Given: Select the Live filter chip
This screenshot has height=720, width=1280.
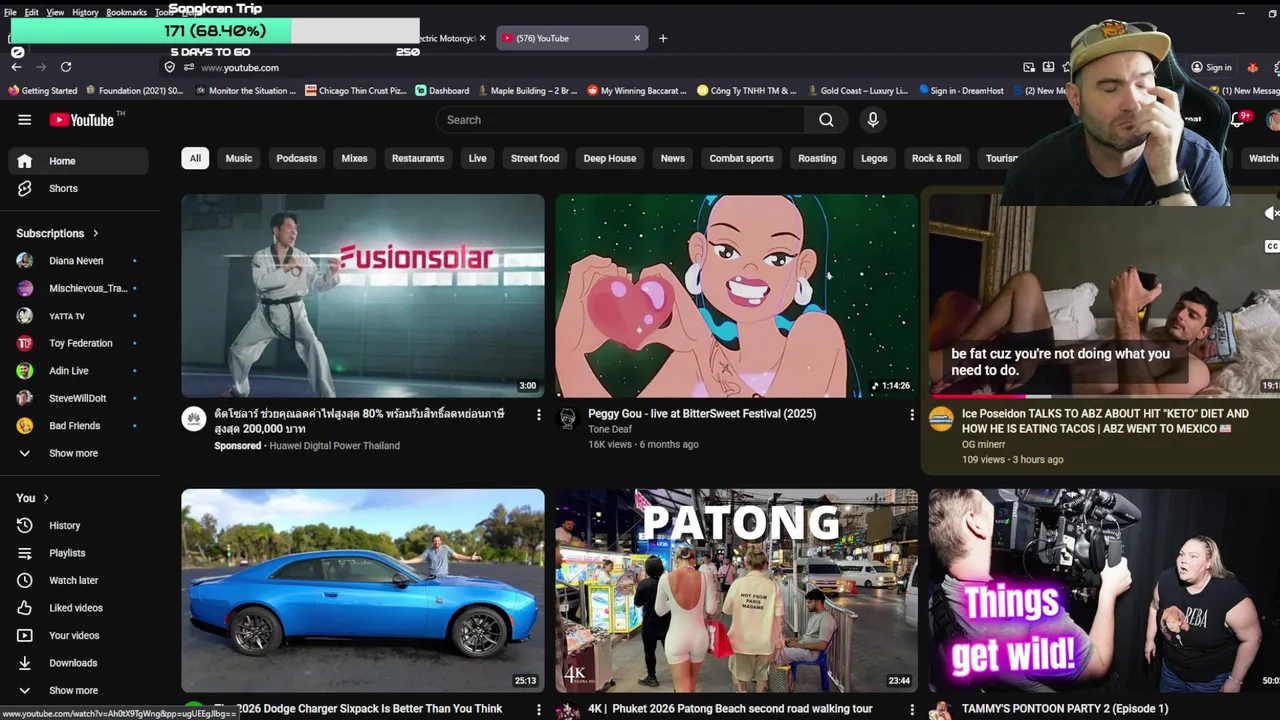Looking at the screenshot, I should pos(478,158).
